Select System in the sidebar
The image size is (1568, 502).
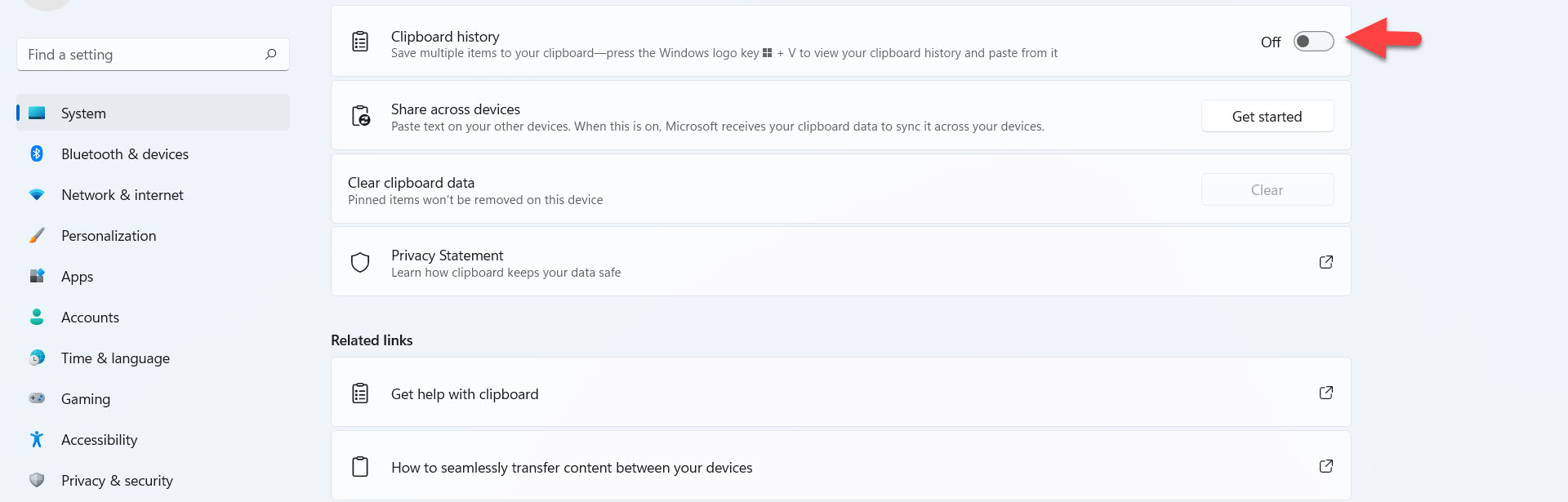[83, 113]
